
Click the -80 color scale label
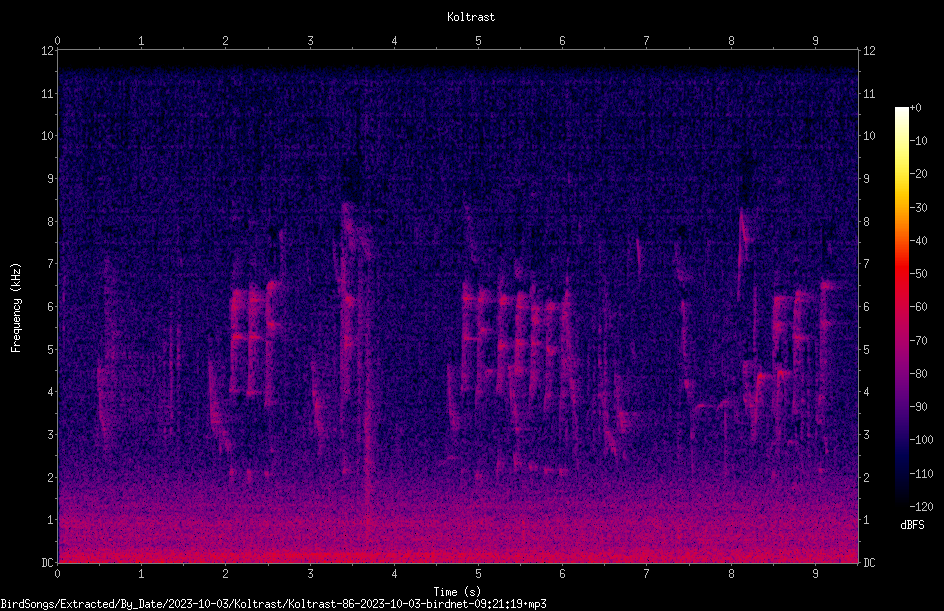coord(918,374)
